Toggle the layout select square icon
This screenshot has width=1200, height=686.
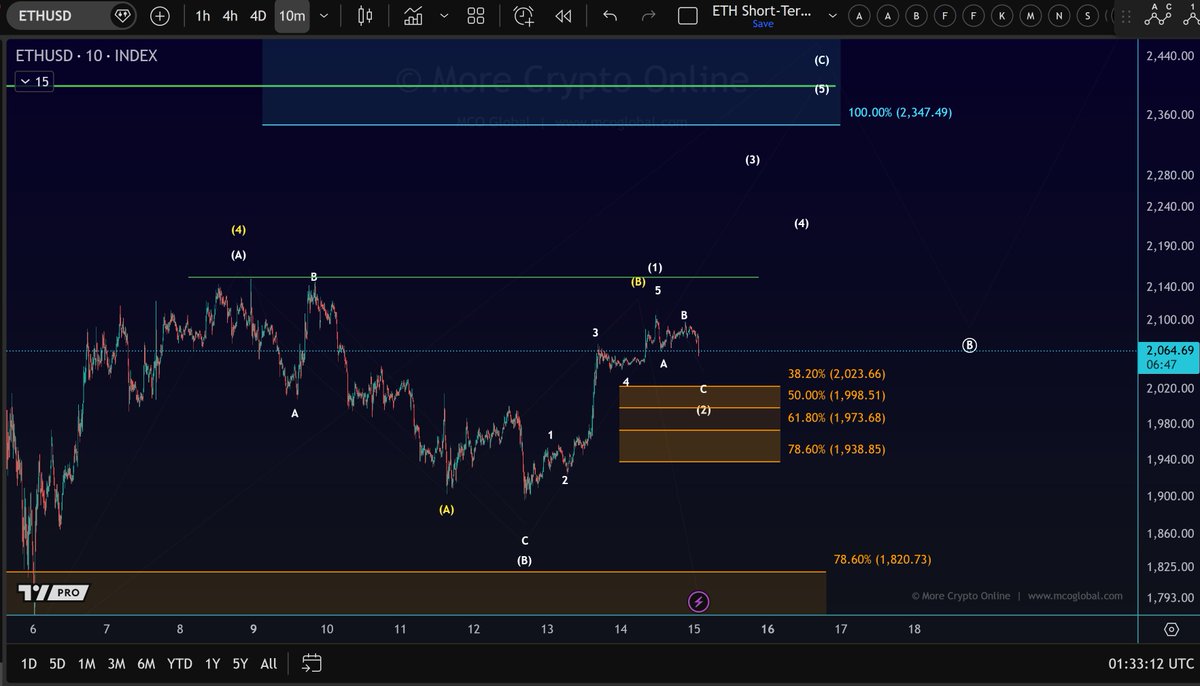pos(687,16)
